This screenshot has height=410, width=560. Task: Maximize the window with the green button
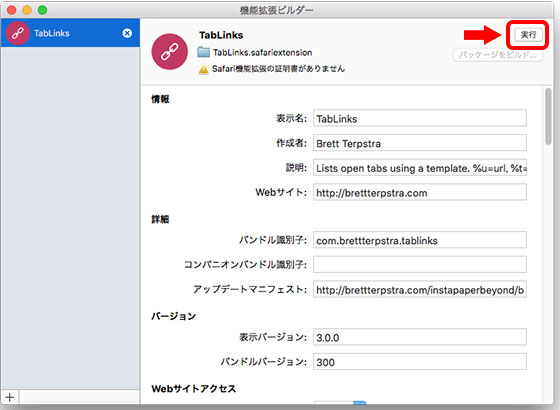[x=42, y=10]
